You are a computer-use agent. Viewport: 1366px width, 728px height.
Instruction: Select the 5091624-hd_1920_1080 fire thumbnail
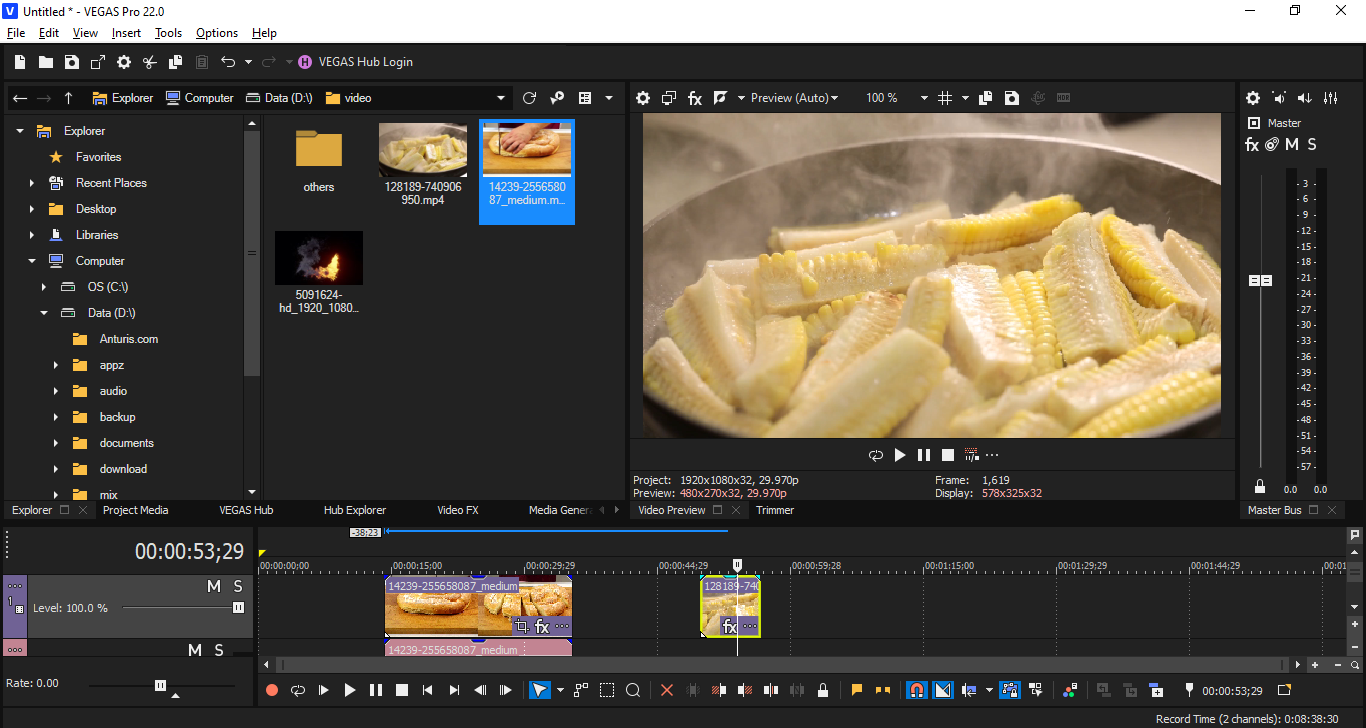[x=319, y=257]
